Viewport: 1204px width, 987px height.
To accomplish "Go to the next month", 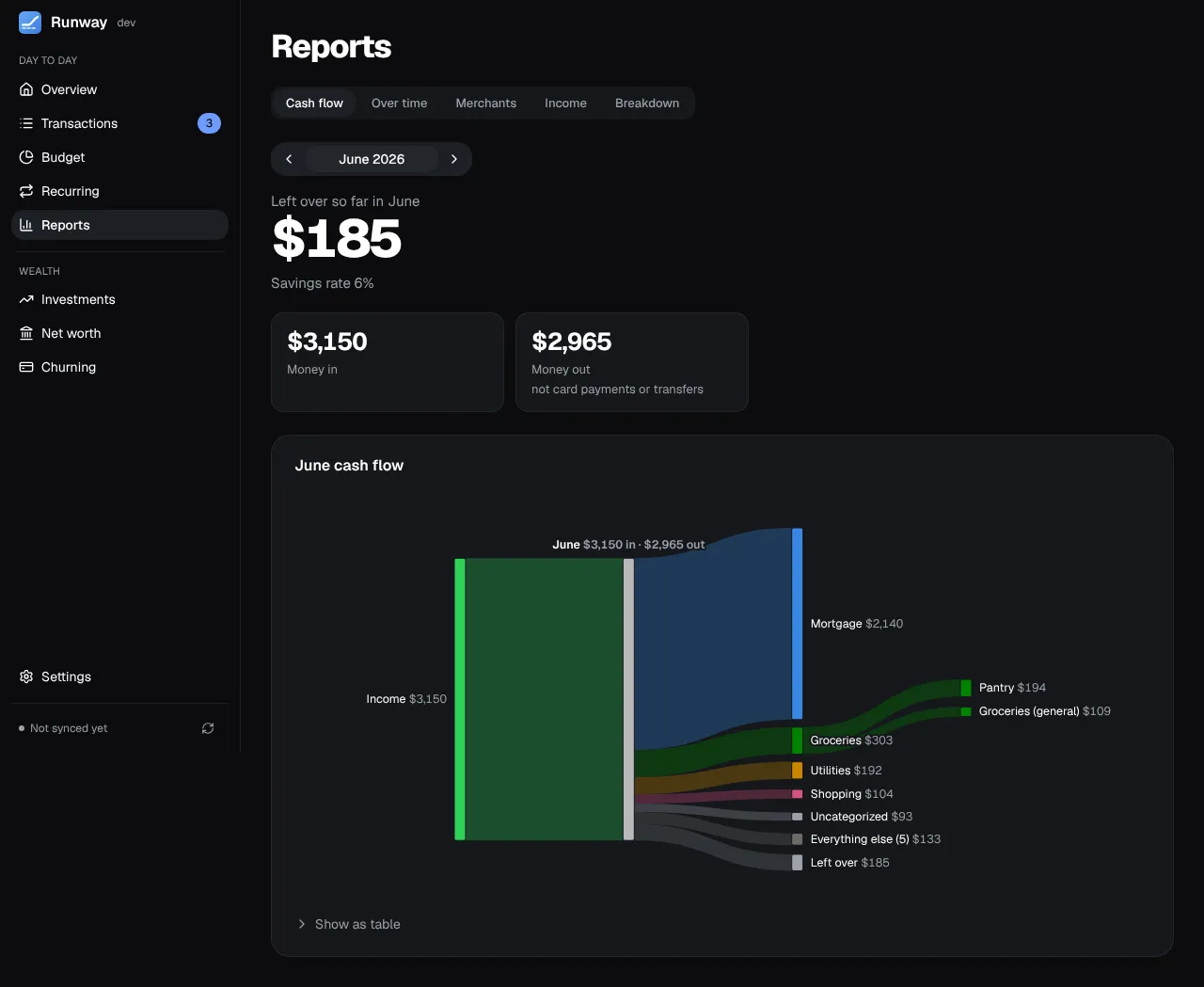I will 454,159.
